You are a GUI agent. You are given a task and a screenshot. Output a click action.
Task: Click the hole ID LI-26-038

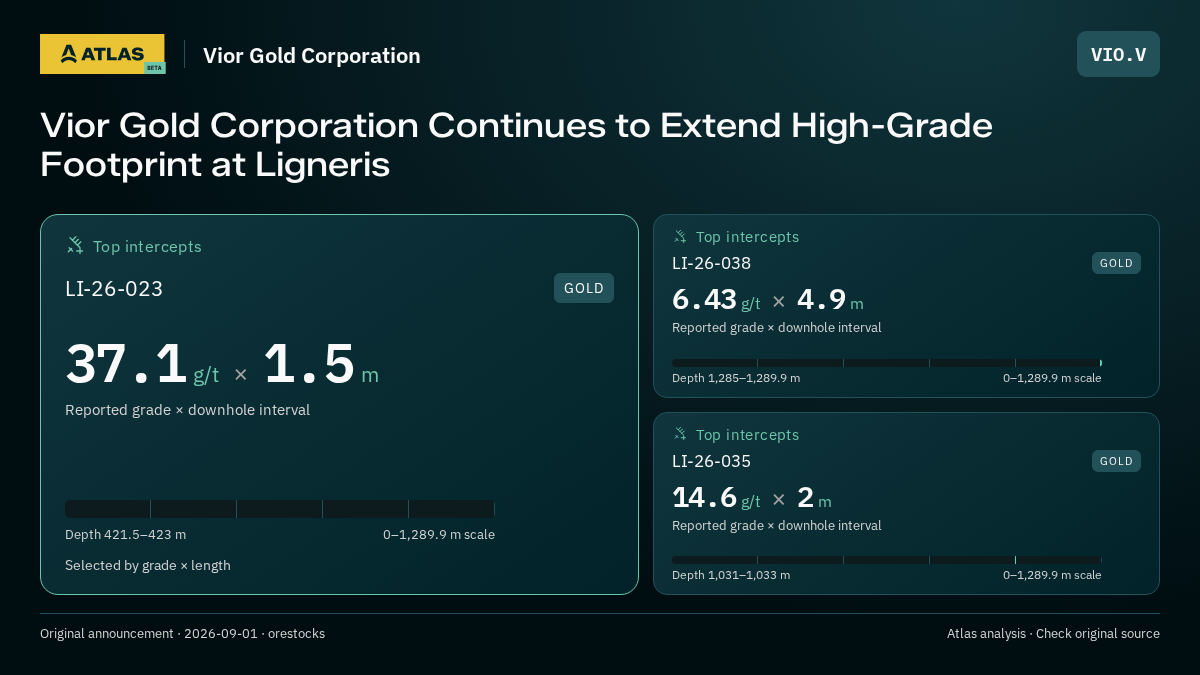711,263
